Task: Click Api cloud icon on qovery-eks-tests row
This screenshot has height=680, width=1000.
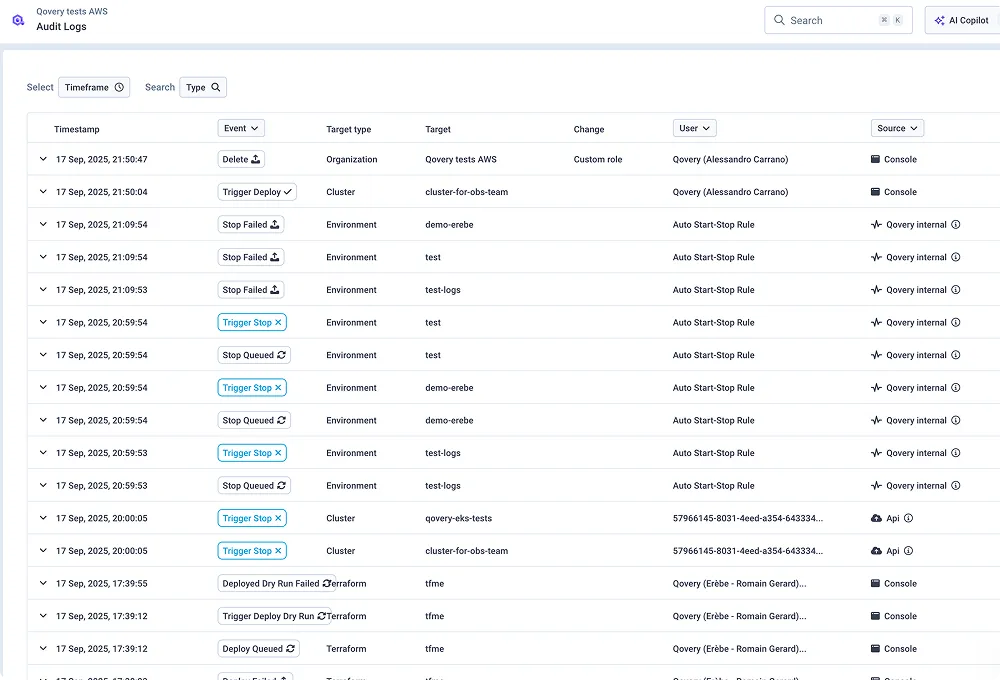Action: [876, 518]
